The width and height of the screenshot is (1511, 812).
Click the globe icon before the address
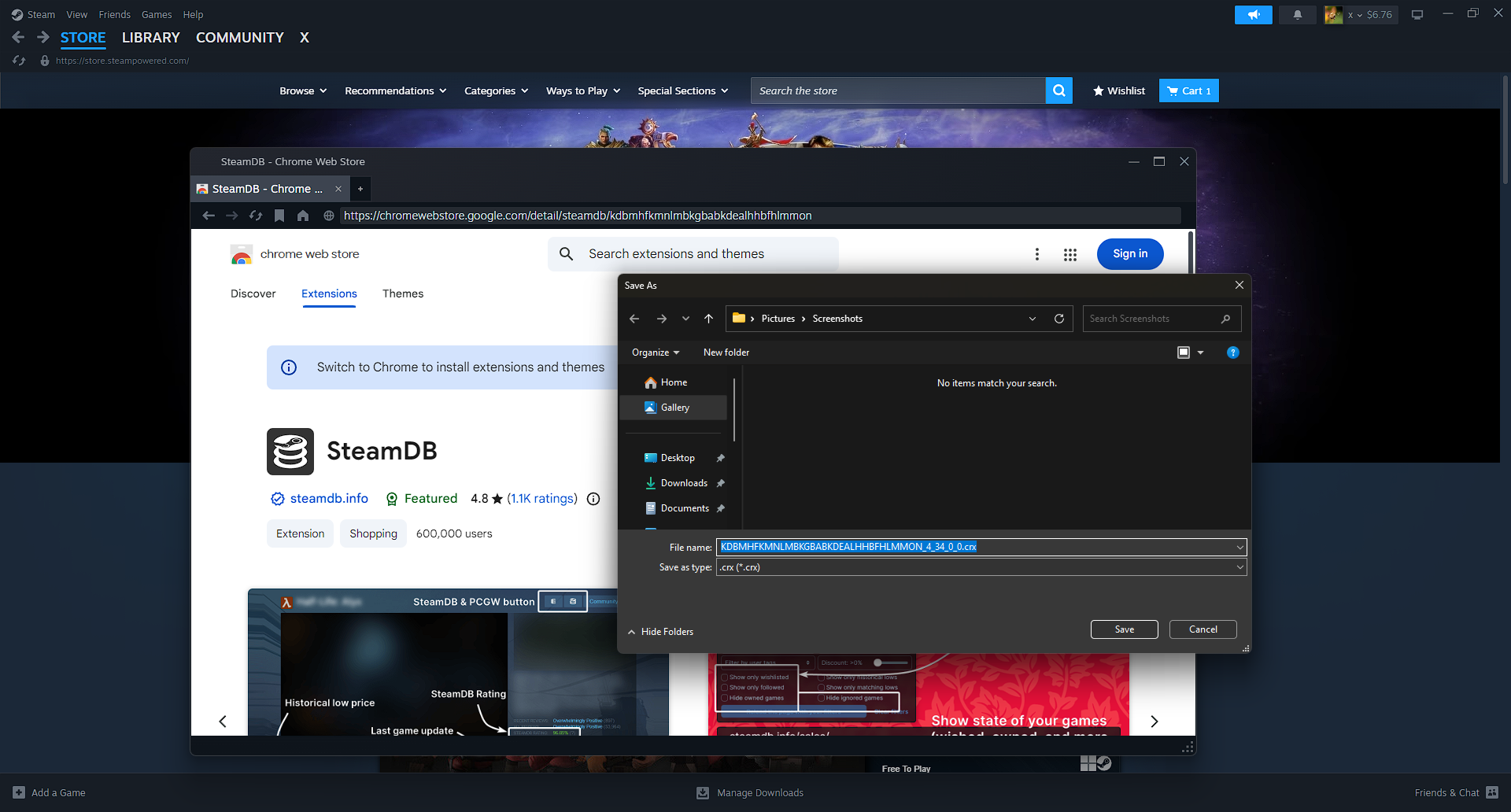[329, 216]
